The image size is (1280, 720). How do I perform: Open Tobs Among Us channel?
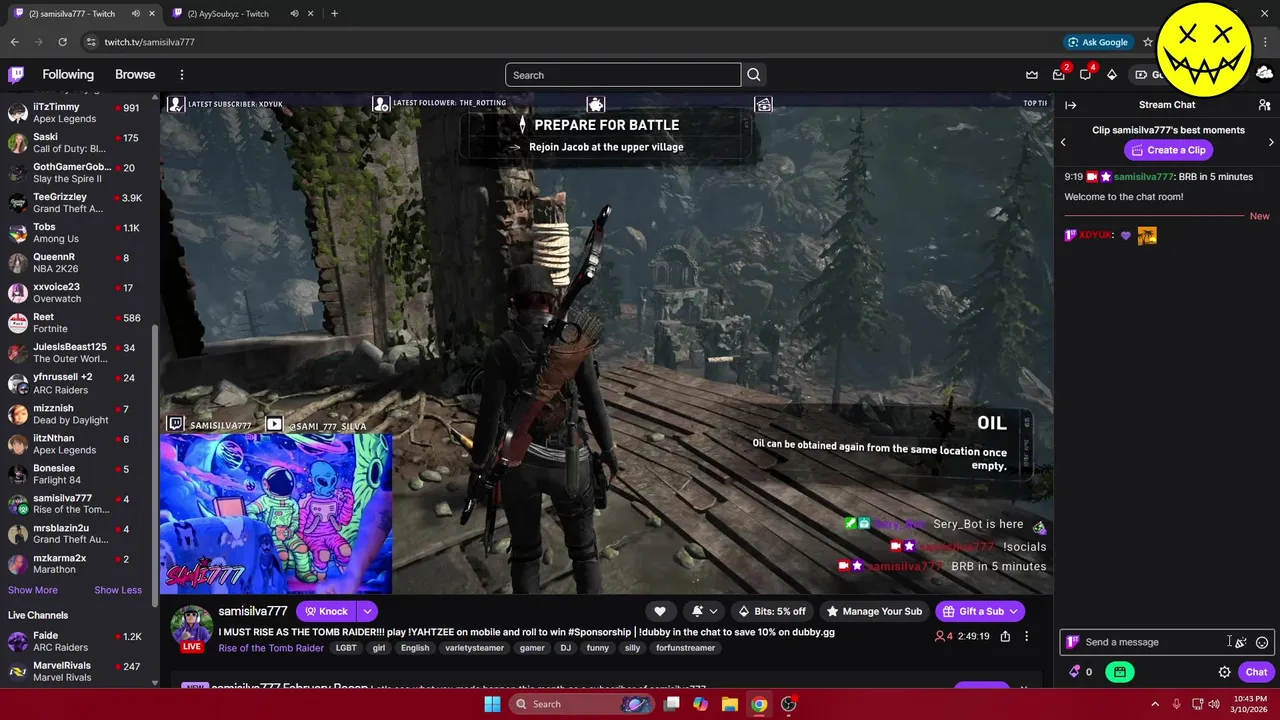click(76, 233)
